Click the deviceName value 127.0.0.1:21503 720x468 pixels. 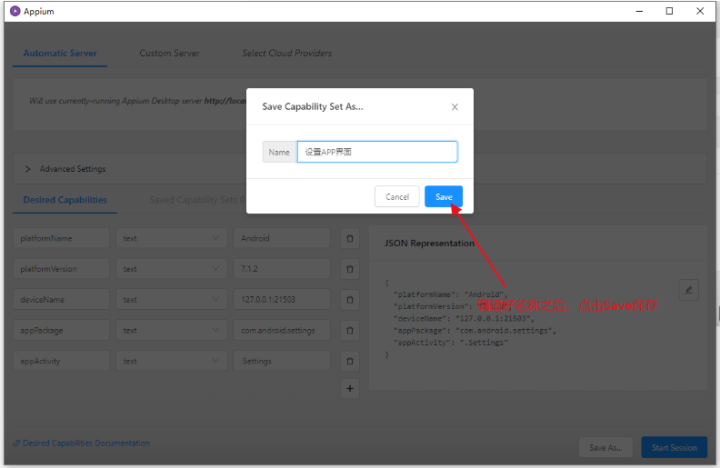[x=282, y=300]
